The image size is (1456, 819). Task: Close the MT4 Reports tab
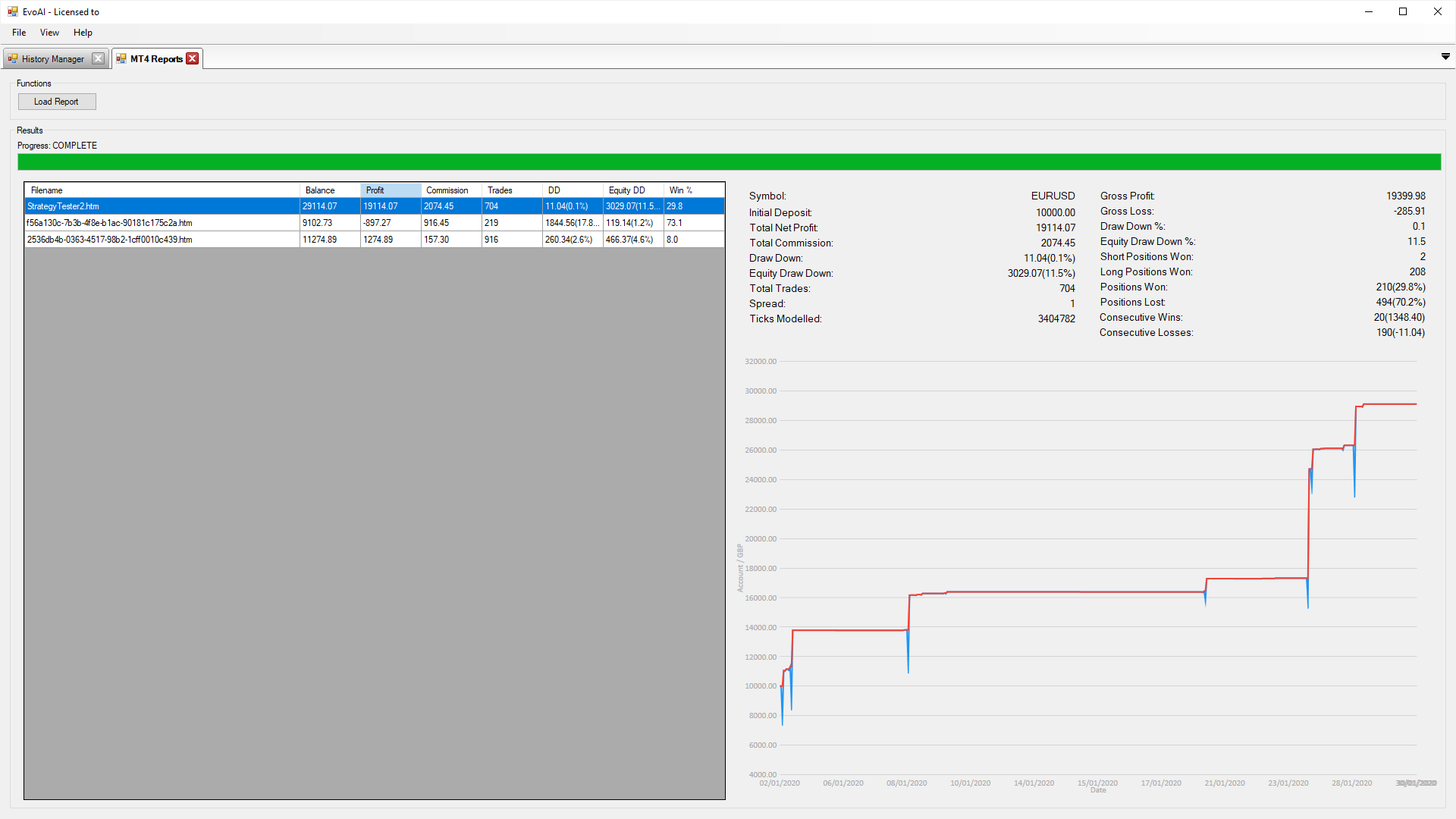[x=191, y=58]
